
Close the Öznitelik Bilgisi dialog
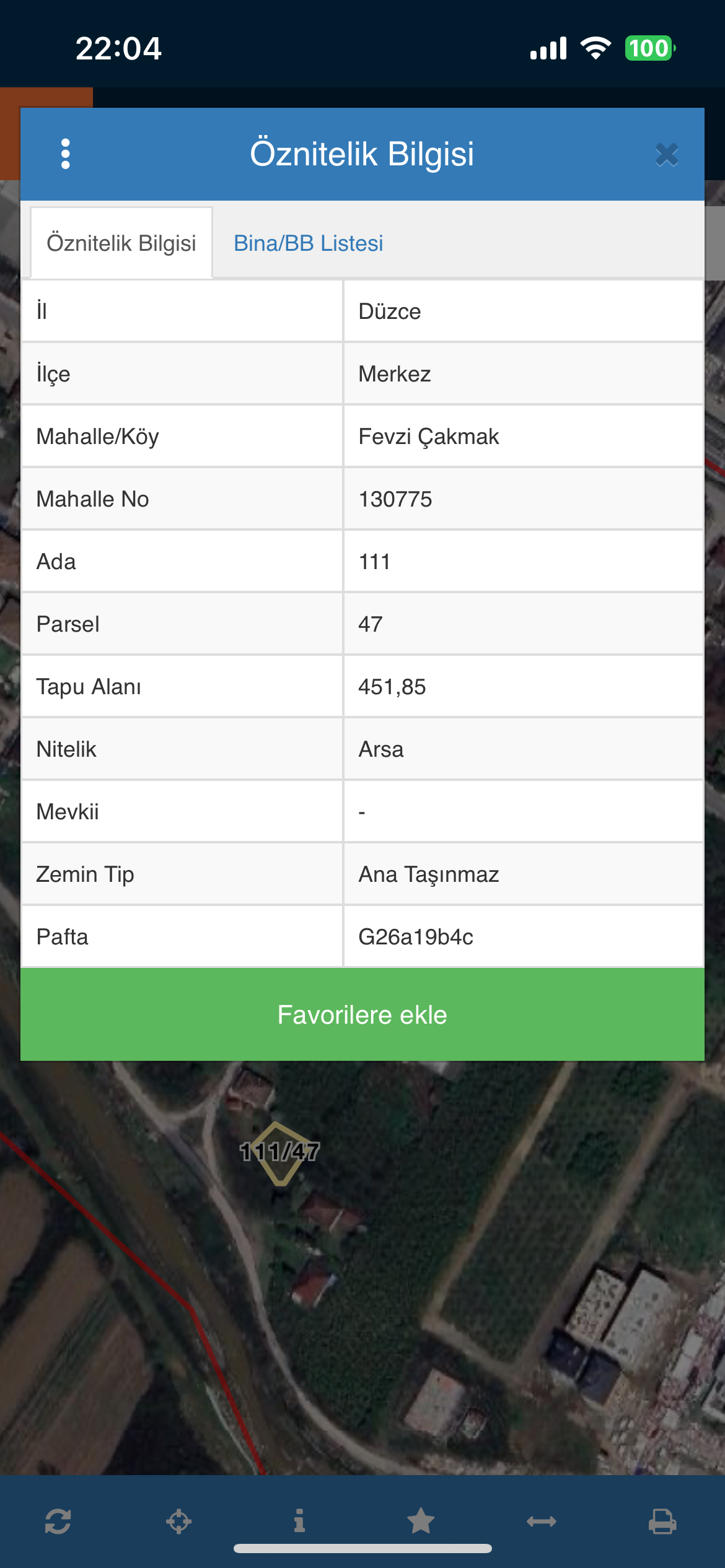point(667,155)
